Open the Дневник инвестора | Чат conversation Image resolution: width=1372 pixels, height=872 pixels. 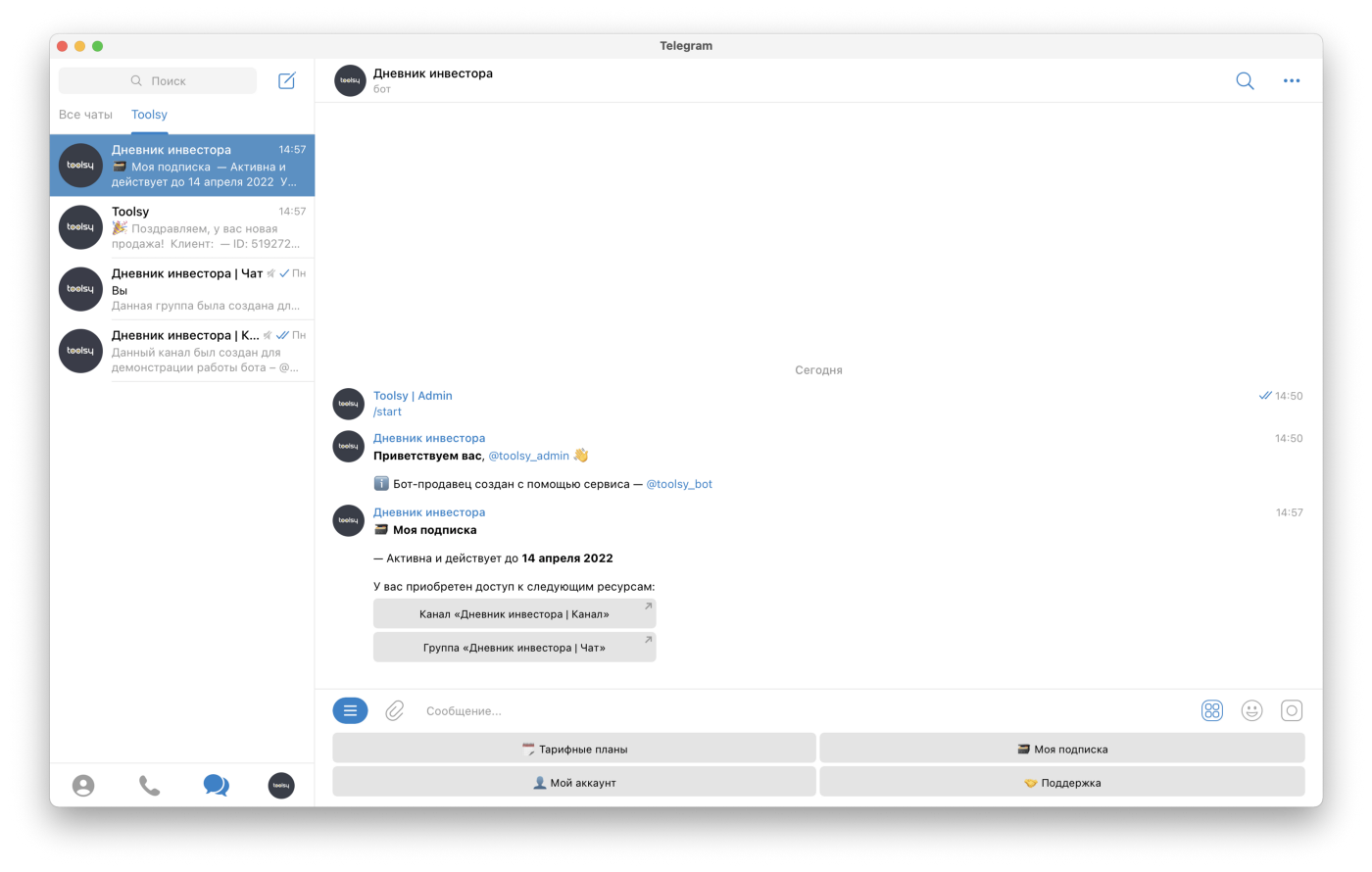(x=182, y=289)
